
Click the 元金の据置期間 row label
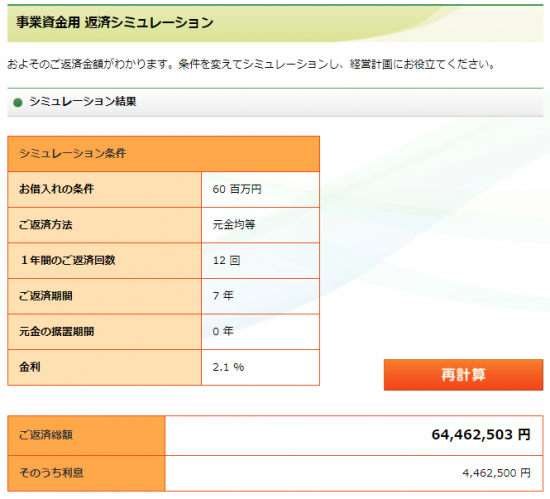point(56,331)
